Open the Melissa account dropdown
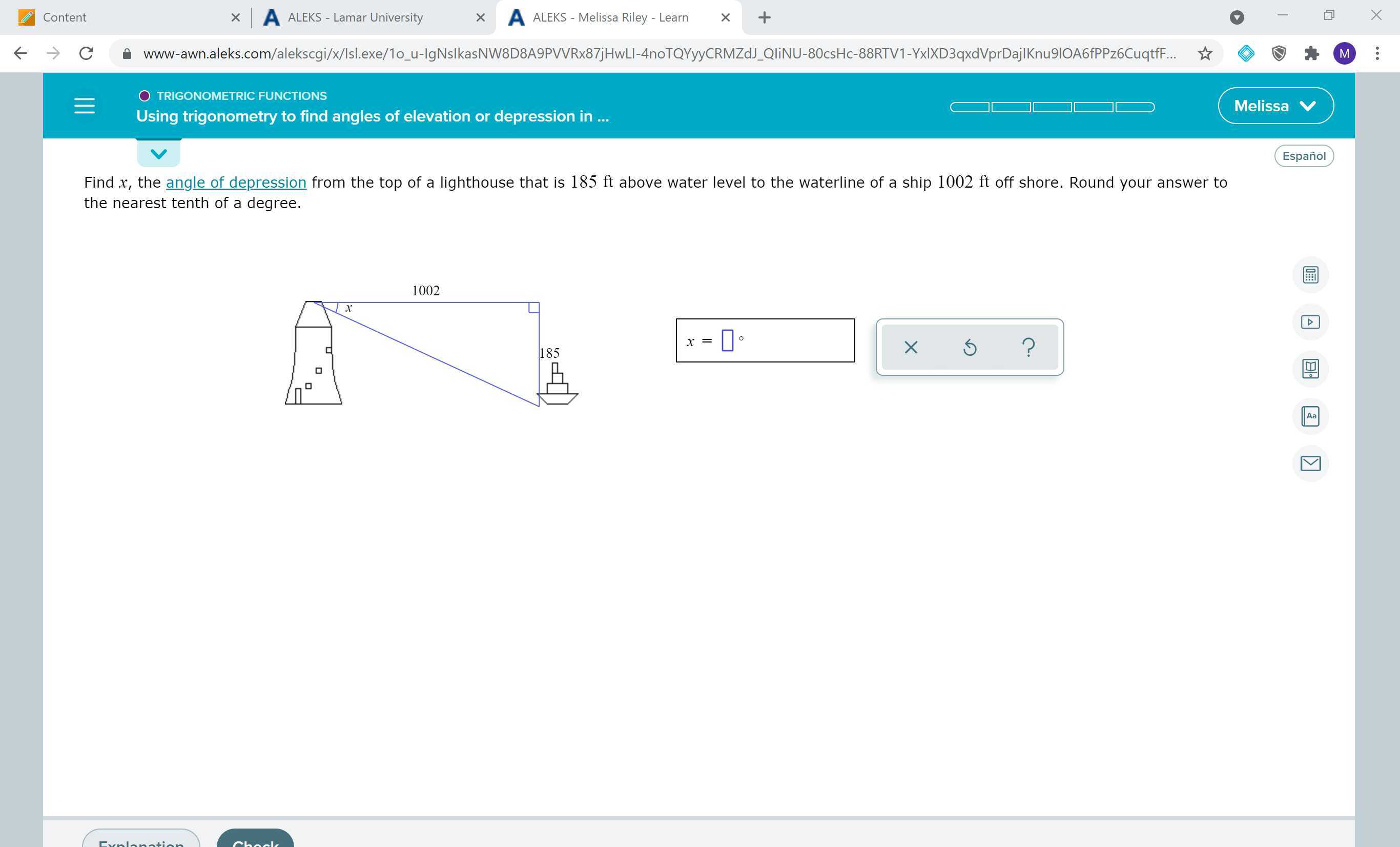Image resolution: width=1400 pixels, height=847 pixels. tap(1275, 105)
